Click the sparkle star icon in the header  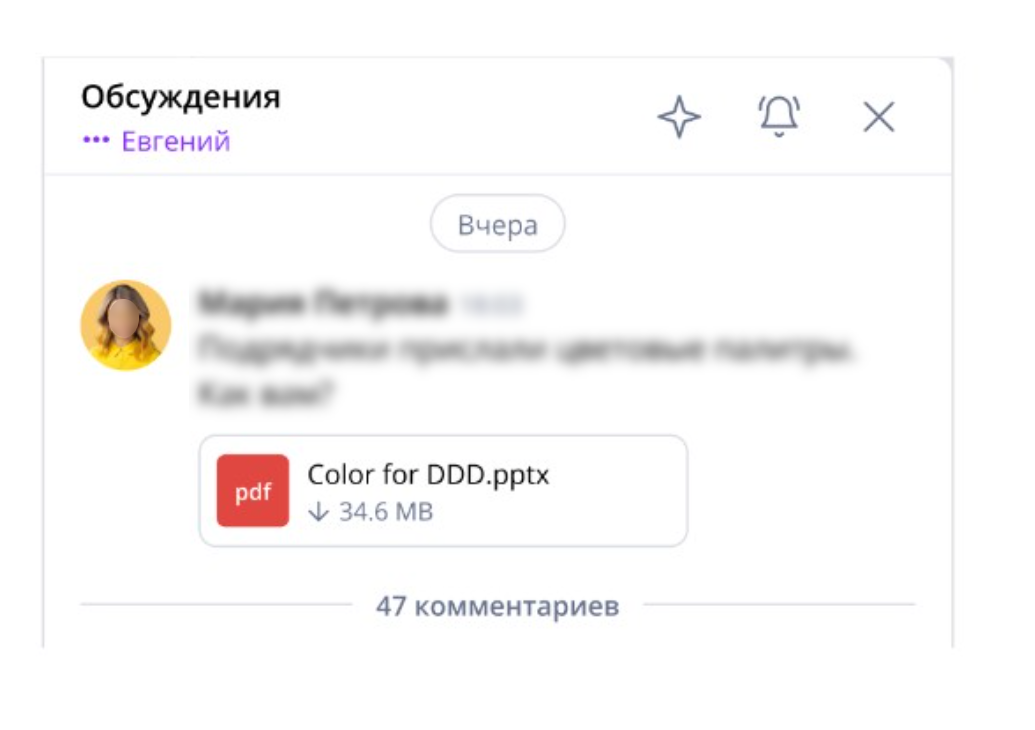(x=679, y=118)
